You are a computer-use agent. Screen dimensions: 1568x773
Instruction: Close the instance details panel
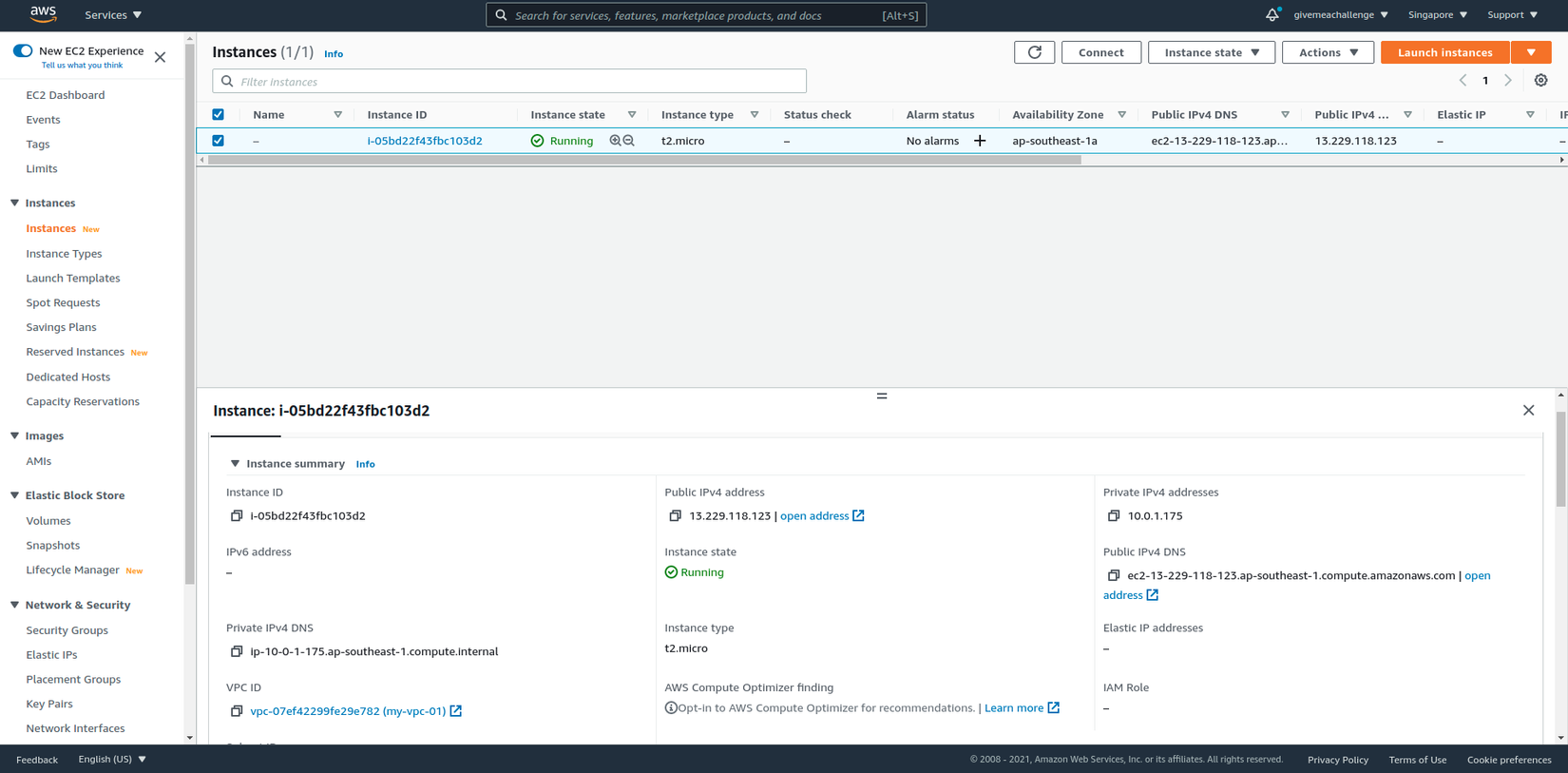click(x=1529, y=411)
